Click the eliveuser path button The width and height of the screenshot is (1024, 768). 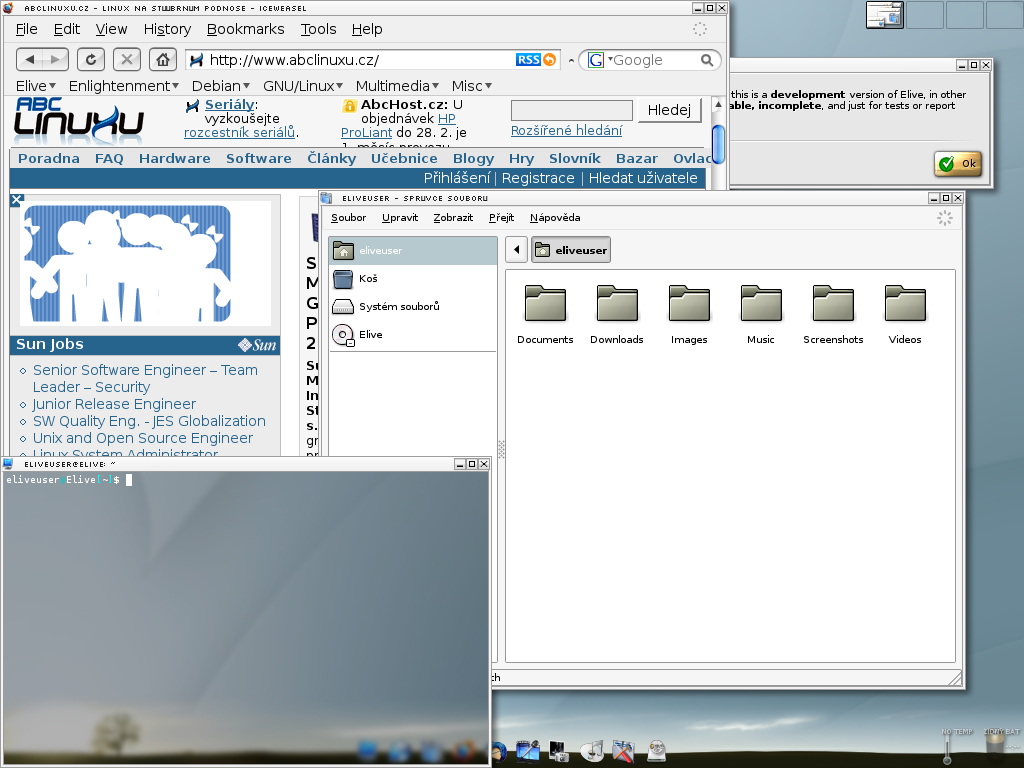coord(571,250)
